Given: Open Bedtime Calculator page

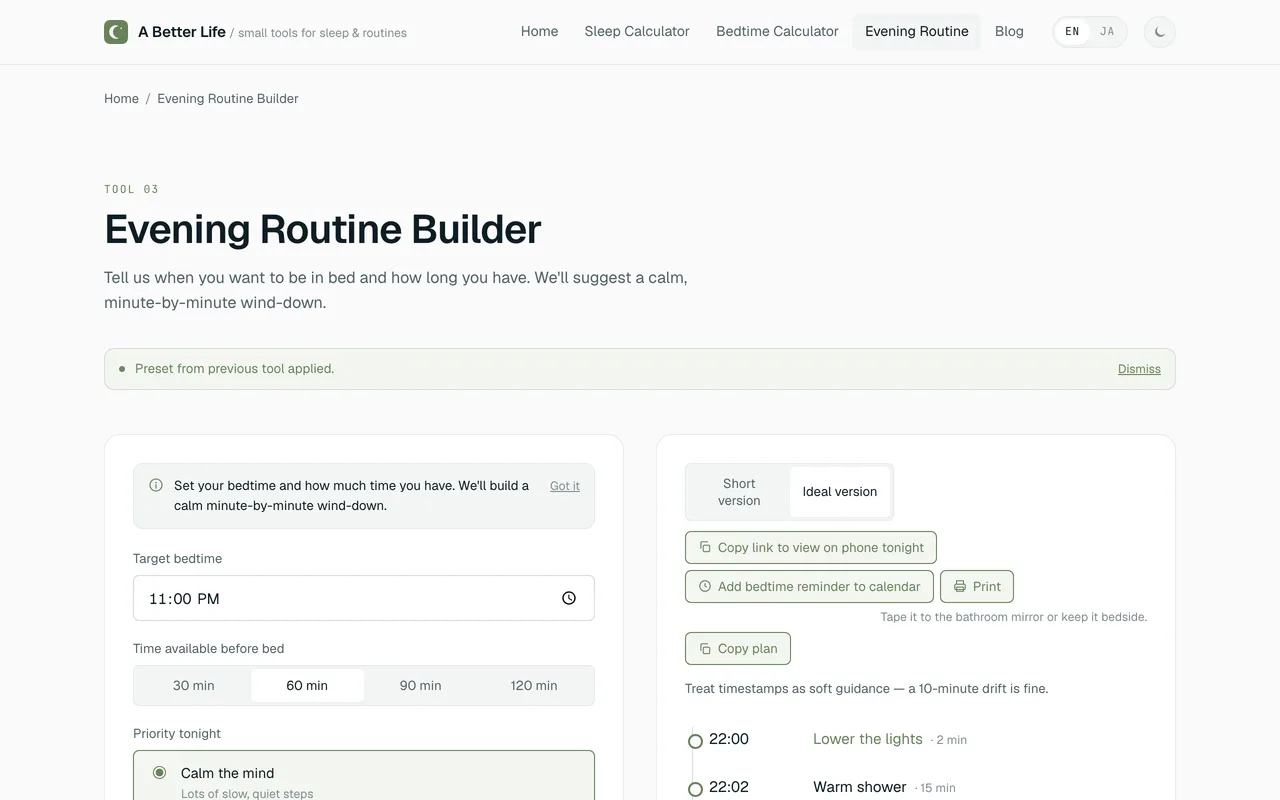Looking at the screenshot, I should pos(777,32).
